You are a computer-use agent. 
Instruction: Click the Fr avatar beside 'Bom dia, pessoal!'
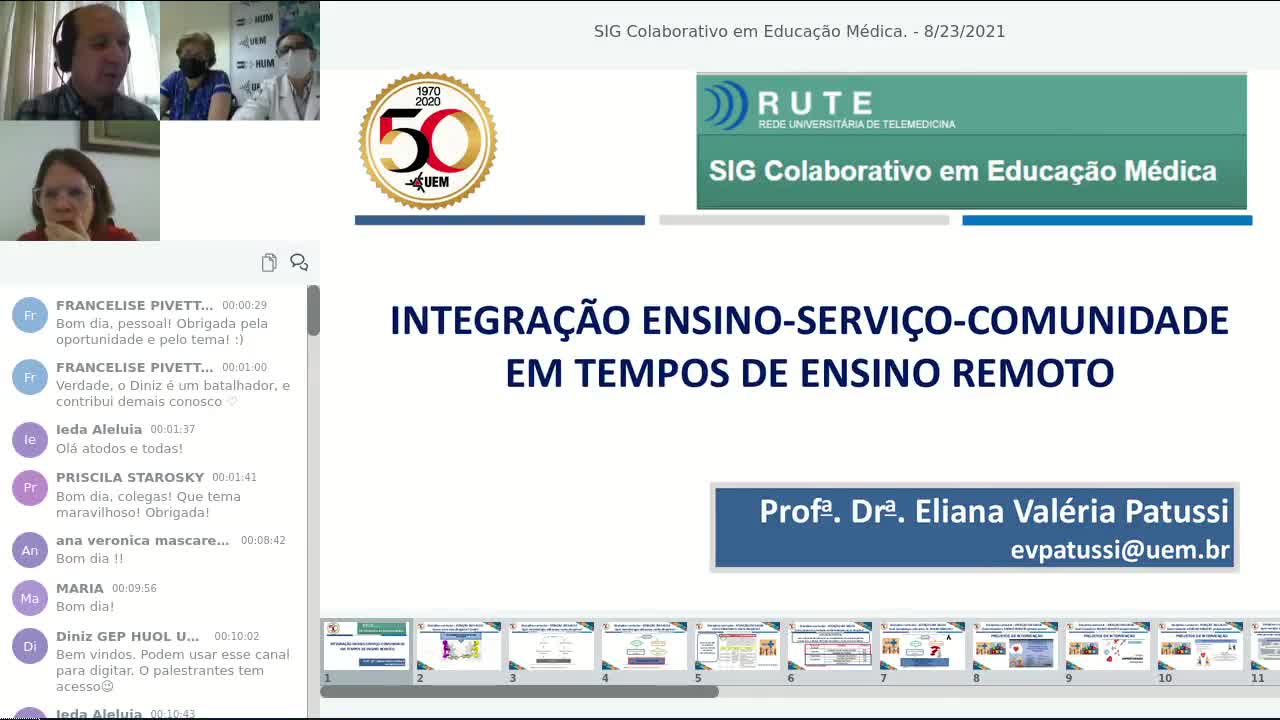point(30,315)
